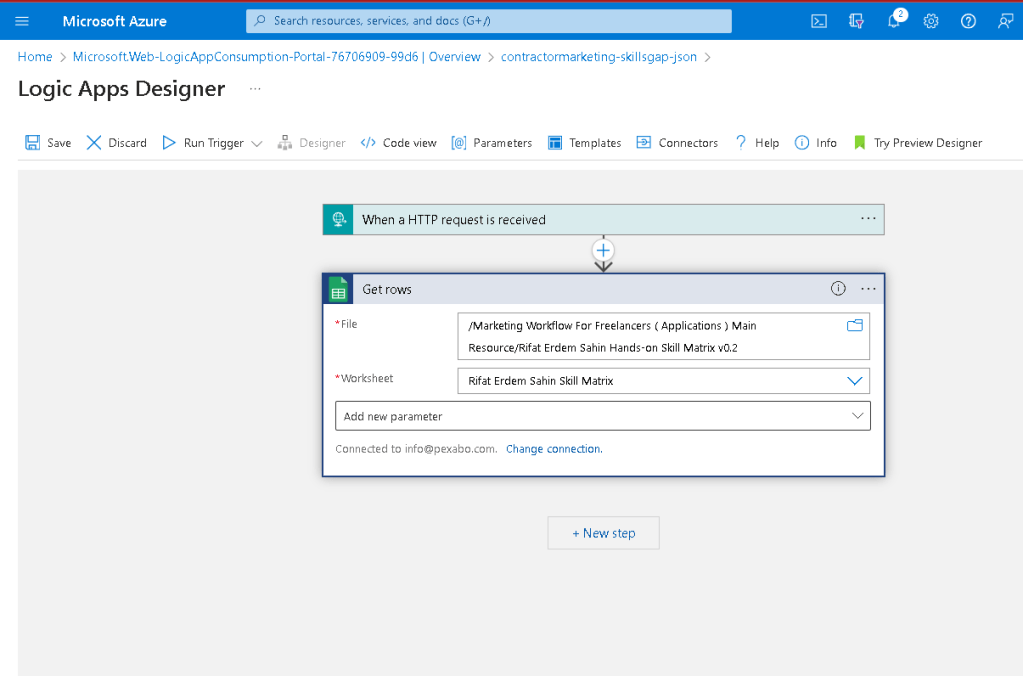Open Connectors
1023x676 pixels.
(x=677, y=143)
